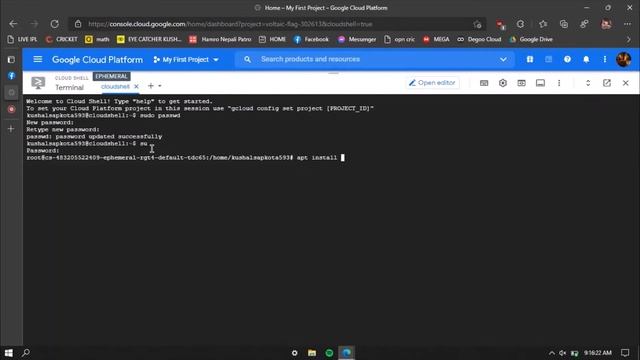Open the Windows action center notifications
The width and height of the screenshot is (640, 360).
click(625, 353)
